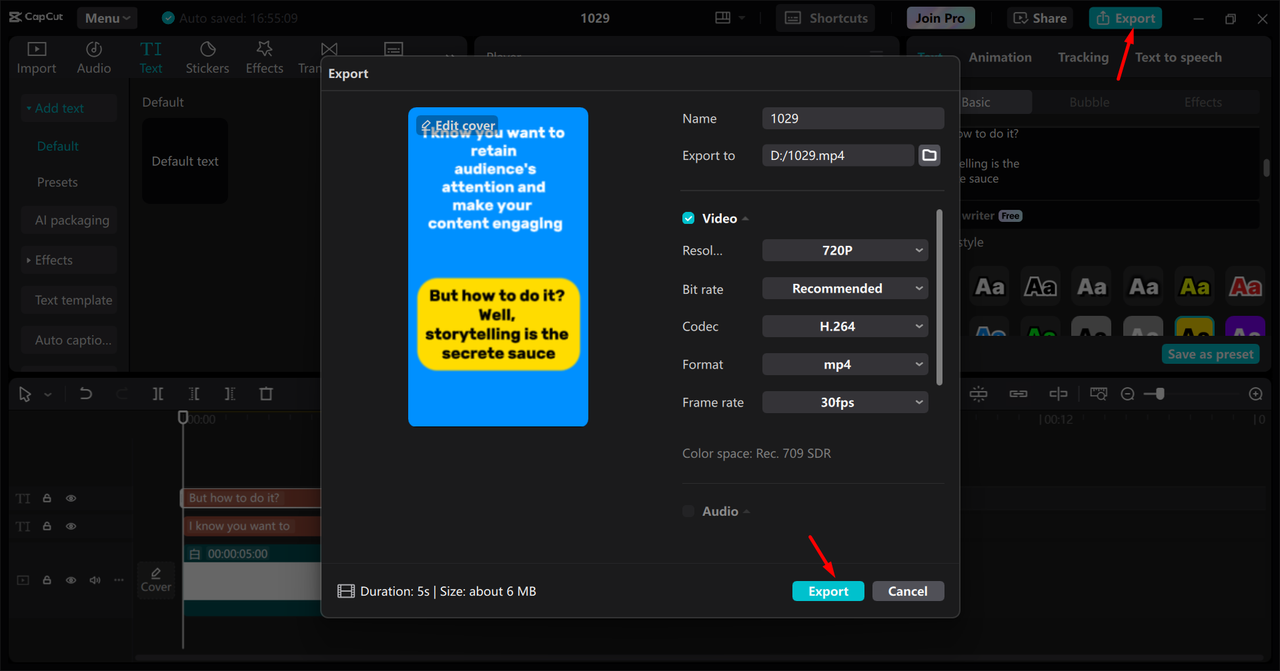Viewport: 1280px width, 671px height.
Task: Click the Export button in the dialog
Action: 828,591
